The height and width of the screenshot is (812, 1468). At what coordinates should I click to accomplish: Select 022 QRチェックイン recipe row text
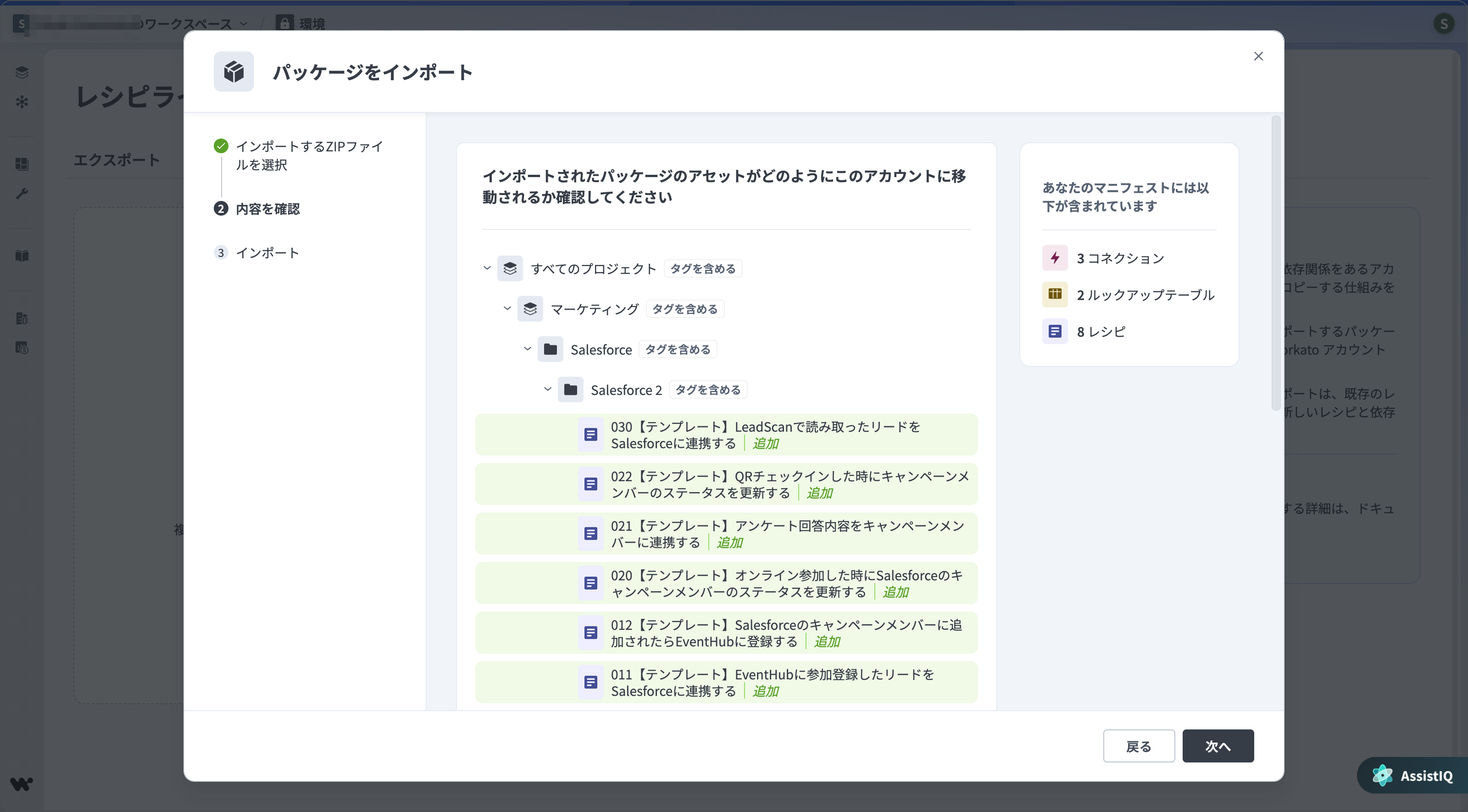(x=790, y=485)
